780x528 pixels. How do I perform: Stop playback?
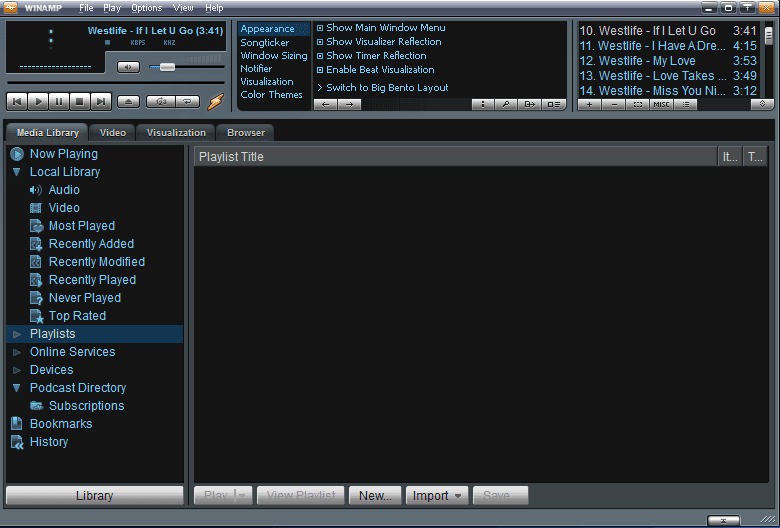click(80, 102)
